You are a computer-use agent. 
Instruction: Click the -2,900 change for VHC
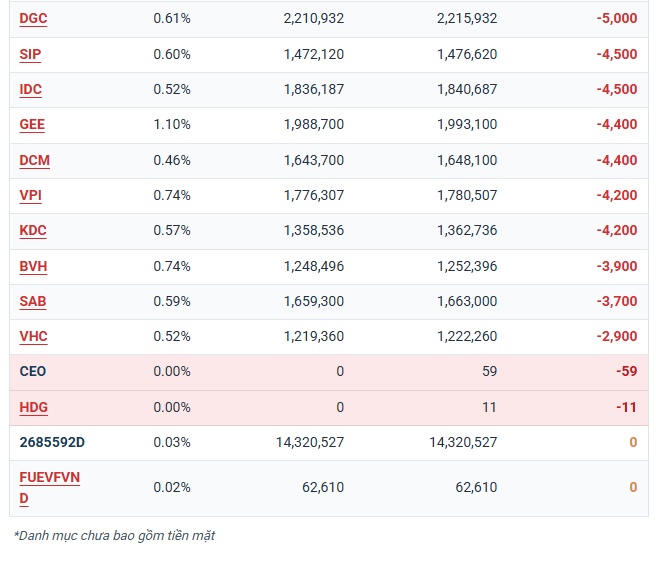617,337
